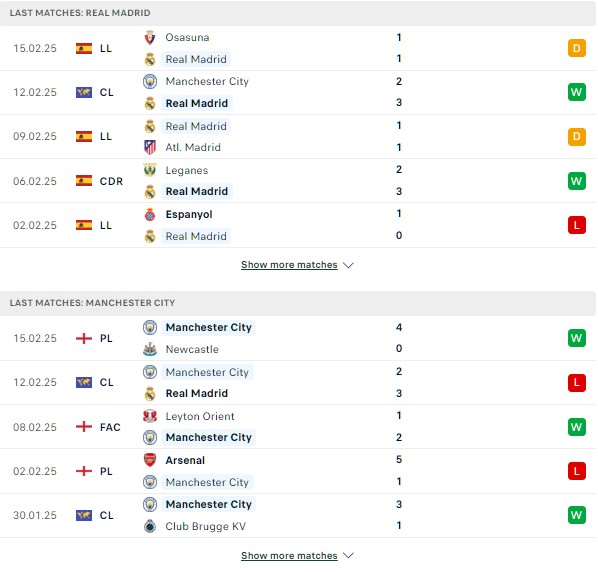
Task: Click the Osasuna club crest
Action: 150,37
